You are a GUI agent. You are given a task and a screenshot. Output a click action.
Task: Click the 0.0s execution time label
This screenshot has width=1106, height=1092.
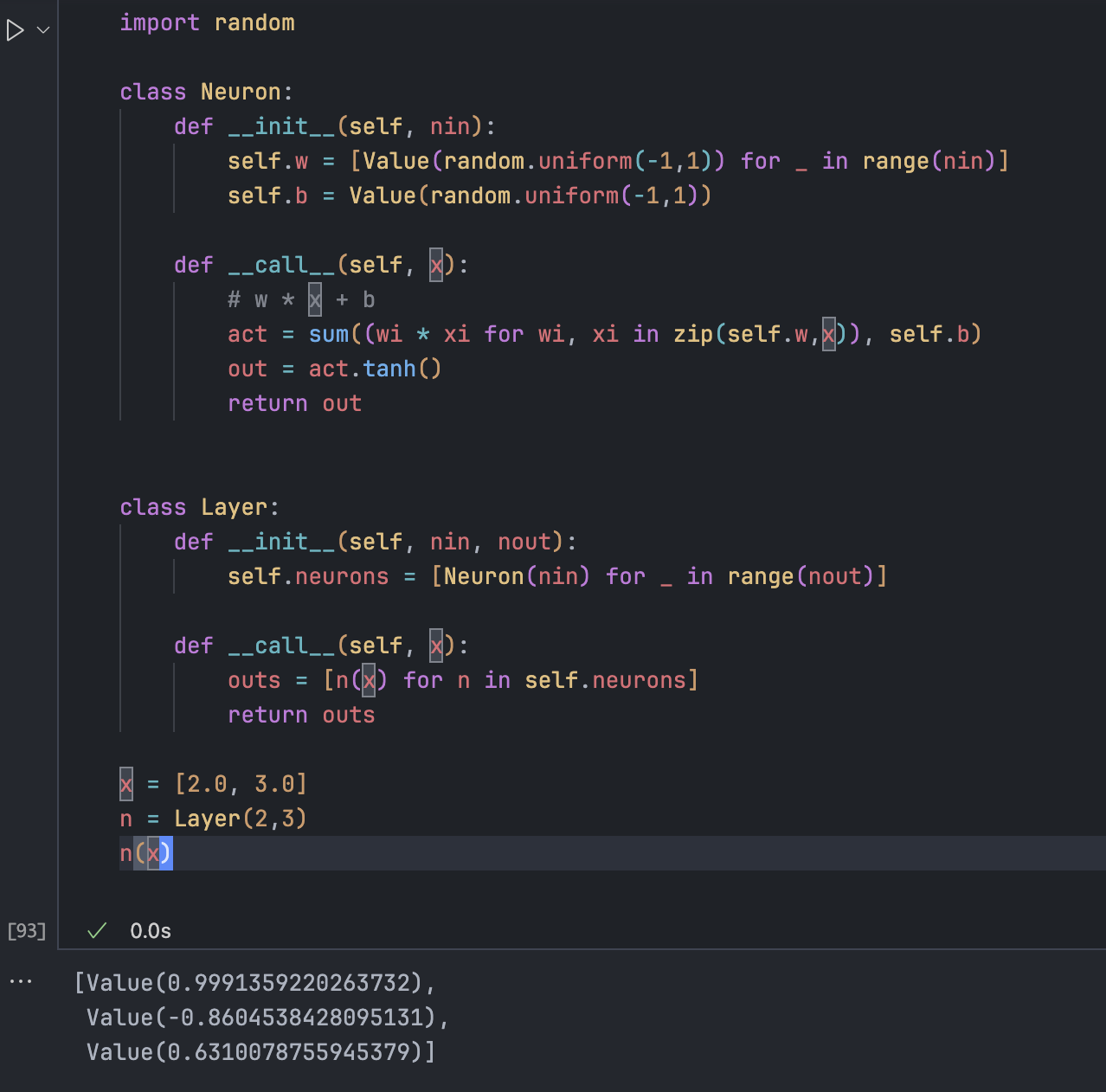tap(150, 931)
